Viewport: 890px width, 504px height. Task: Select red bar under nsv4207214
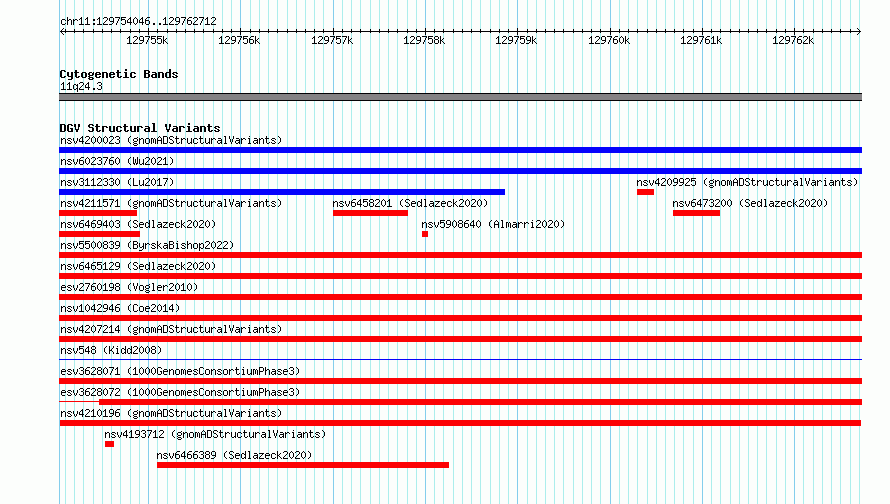pos(460,339)
